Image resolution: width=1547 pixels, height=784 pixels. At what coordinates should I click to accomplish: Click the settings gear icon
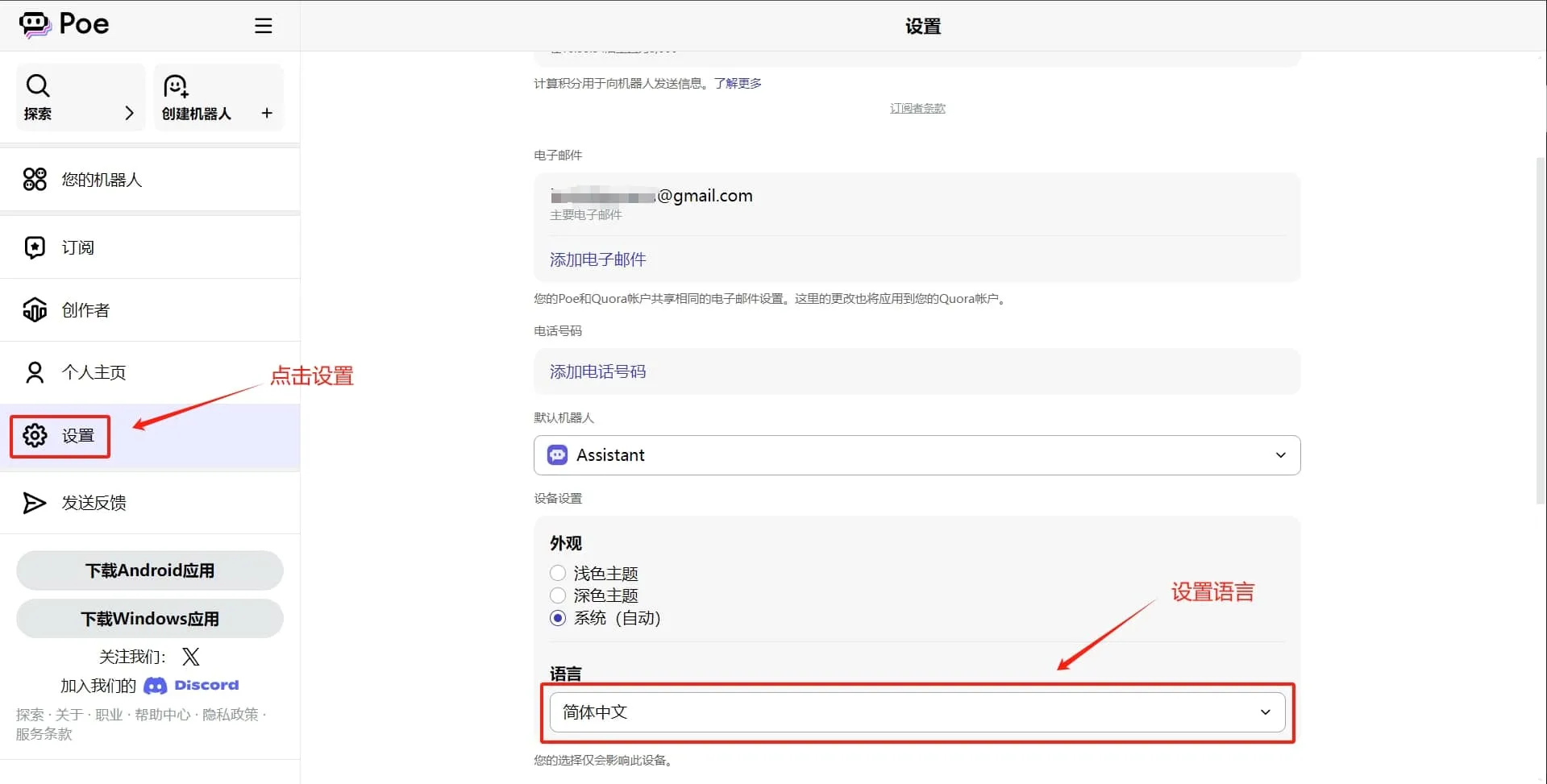coord(35,435)
